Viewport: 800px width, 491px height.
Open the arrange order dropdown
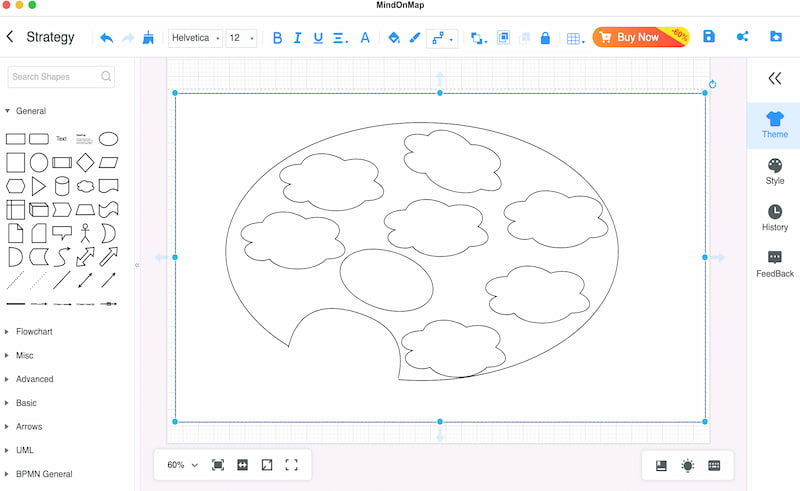(479, 38)
